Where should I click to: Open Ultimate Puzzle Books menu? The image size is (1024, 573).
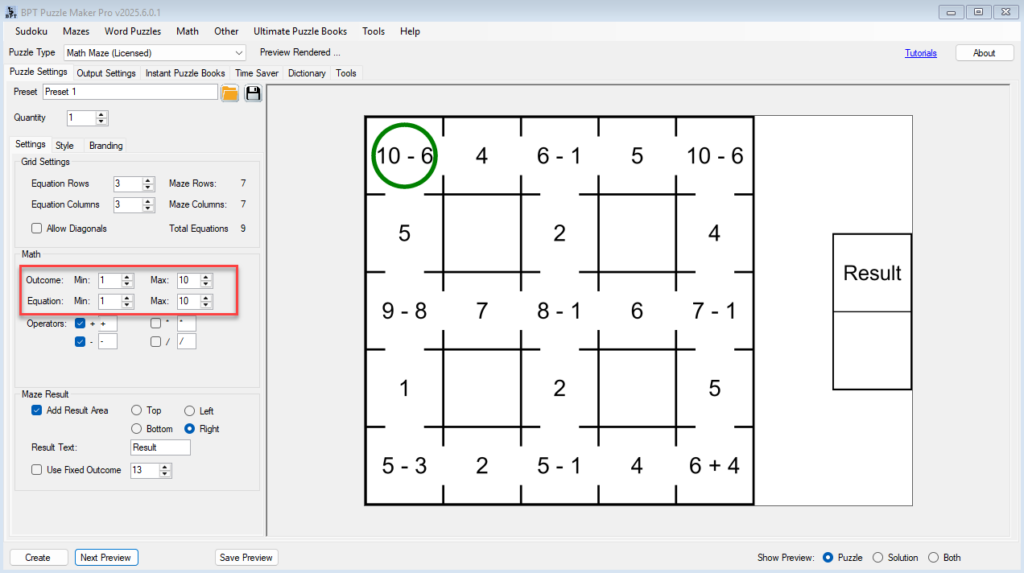[x=300, y=31]
